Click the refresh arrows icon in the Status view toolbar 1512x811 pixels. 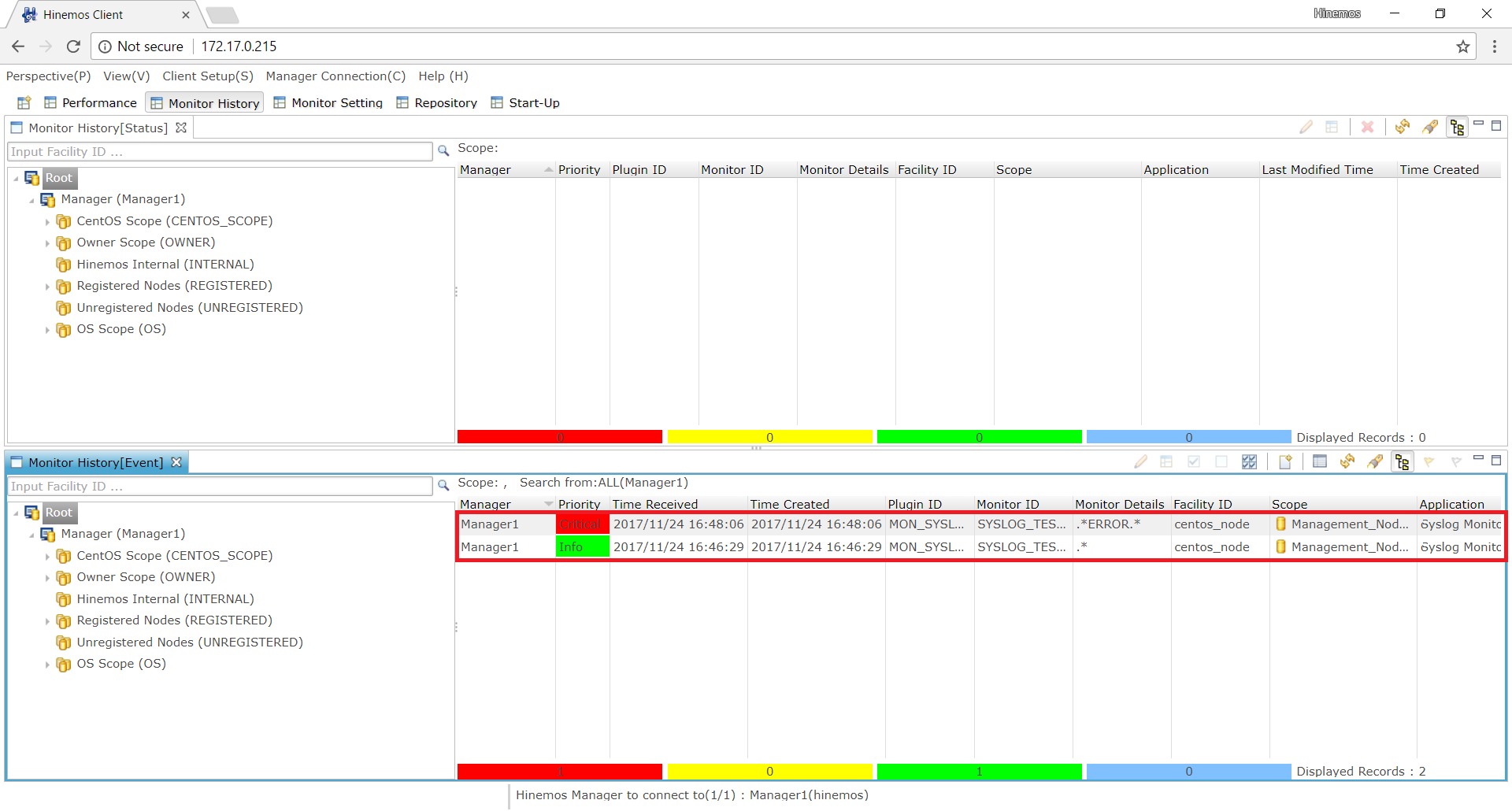(1403, 127)
